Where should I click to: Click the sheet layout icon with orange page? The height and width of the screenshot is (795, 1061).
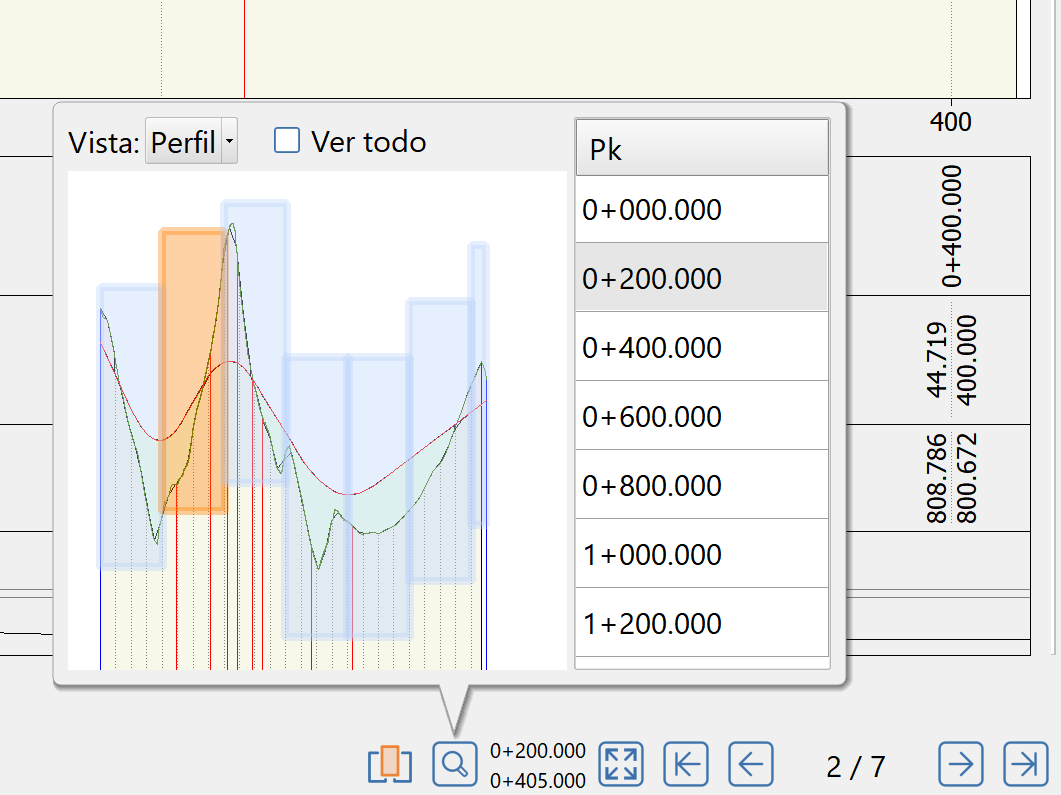pyautogui.click(x=390, y=765)
